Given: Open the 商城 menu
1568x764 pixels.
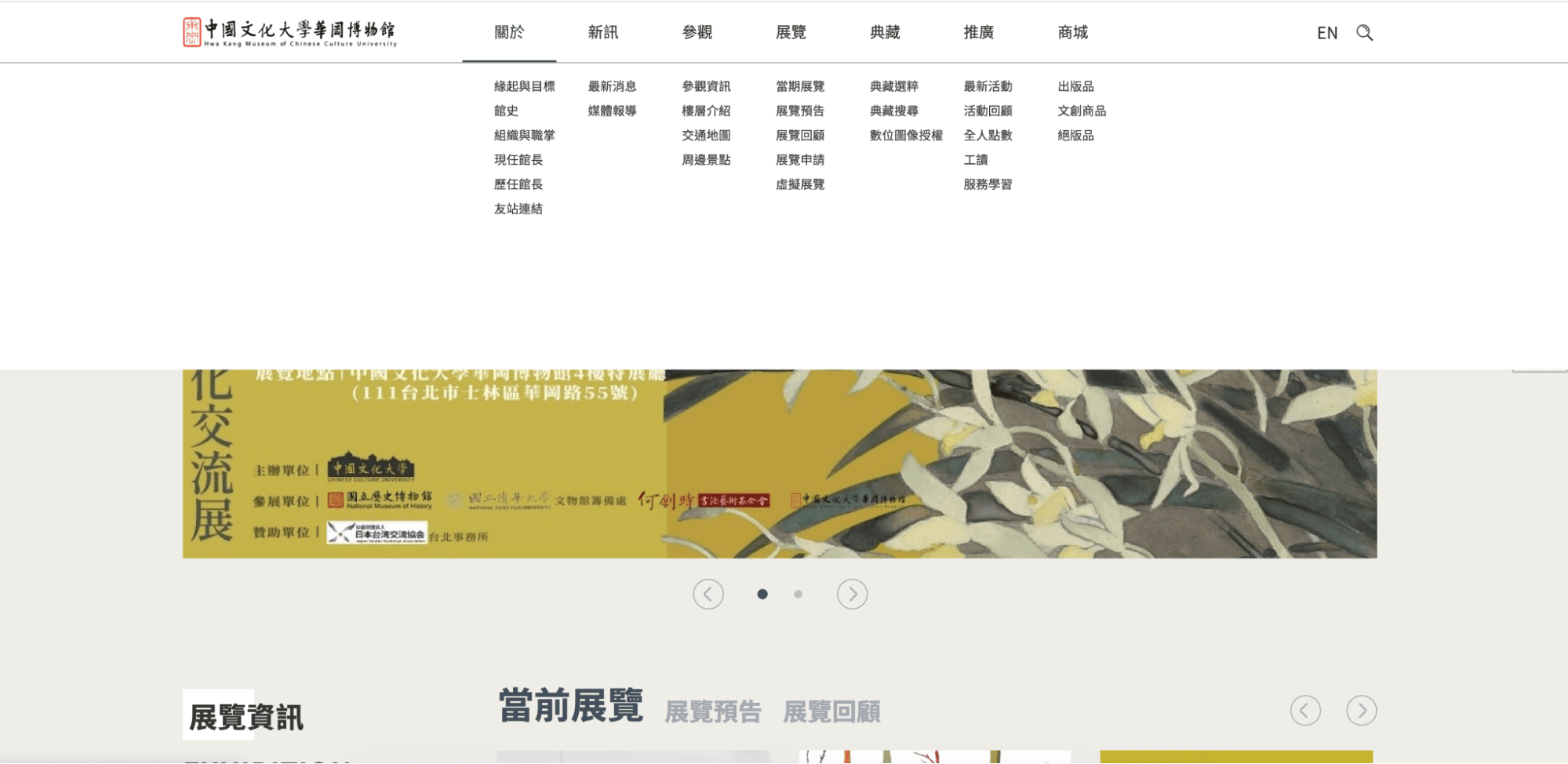Looking at the screenshot, I should [1073, 32].
